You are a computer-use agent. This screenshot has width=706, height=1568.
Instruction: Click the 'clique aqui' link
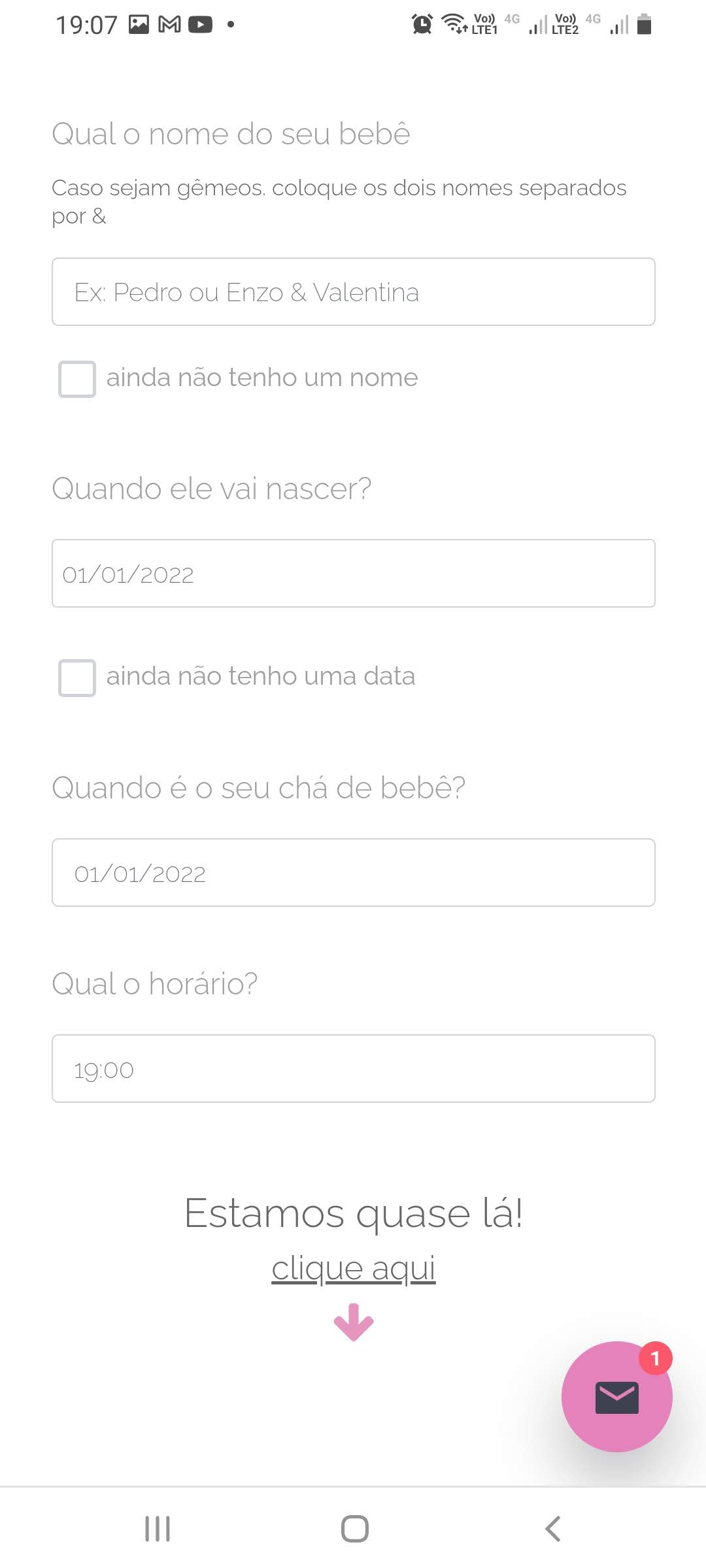click(x=354, y=1268)
